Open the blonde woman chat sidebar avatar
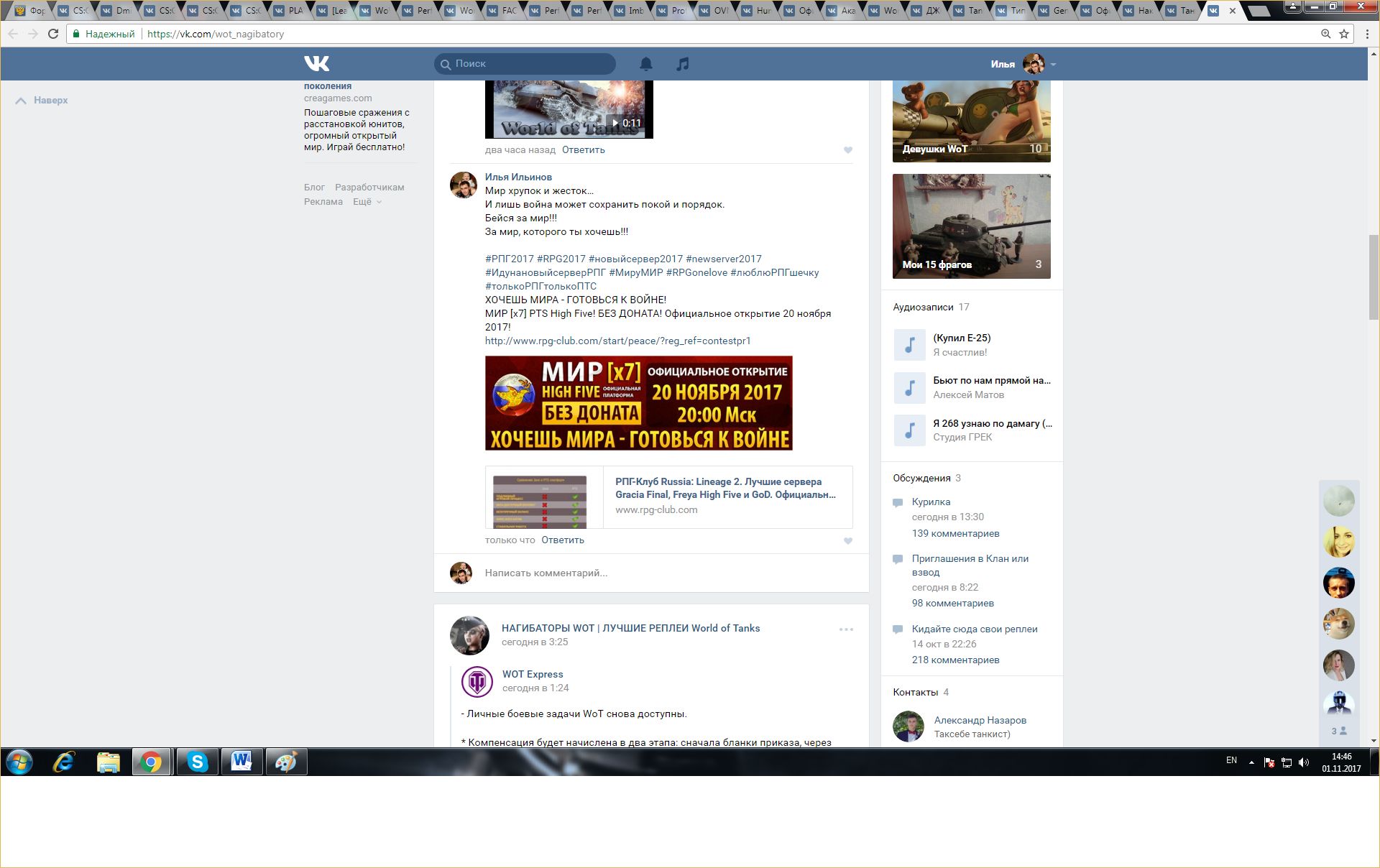1380x868 pixels. (x=1339, y=542)
